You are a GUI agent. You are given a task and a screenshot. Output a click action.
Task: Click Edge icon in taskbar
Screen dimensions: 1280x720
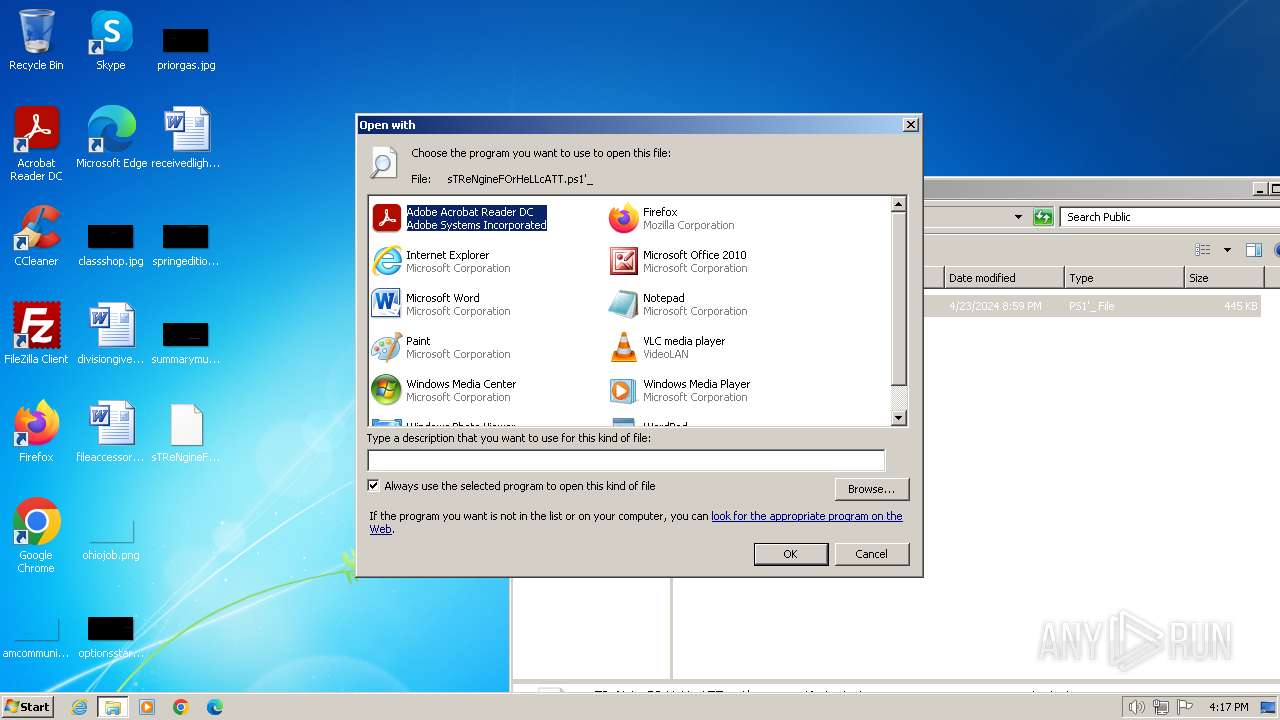pyautogui.click(x=215, y=707)
